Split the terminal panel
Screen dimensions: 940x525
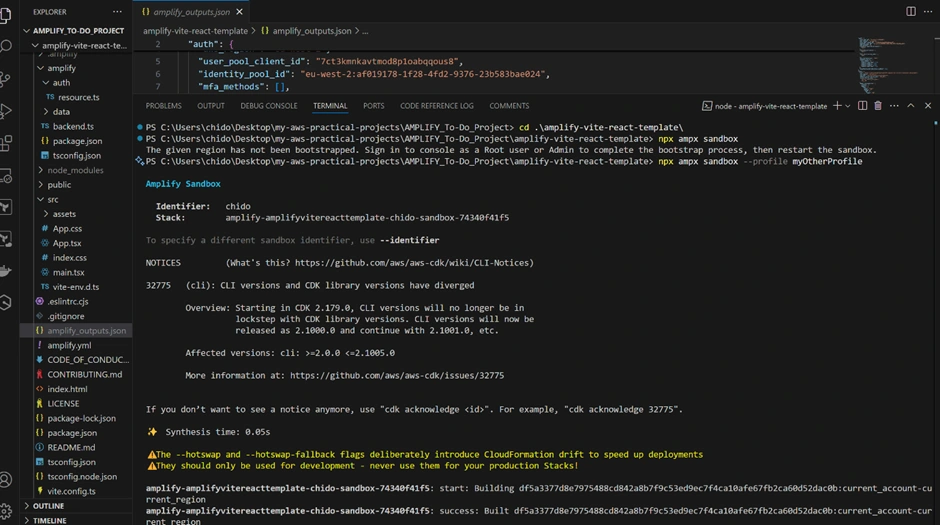[x=862, y=106]
